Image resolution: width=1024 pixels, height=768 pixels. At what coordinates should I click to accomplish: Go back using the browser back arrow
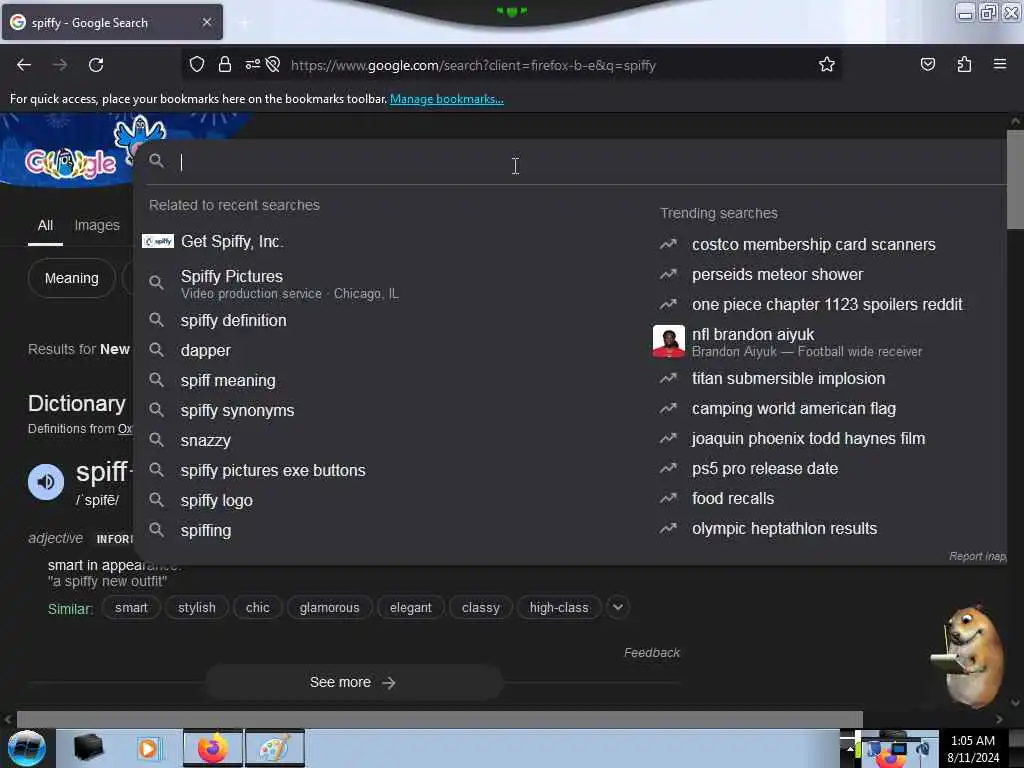tap(24, 65)
